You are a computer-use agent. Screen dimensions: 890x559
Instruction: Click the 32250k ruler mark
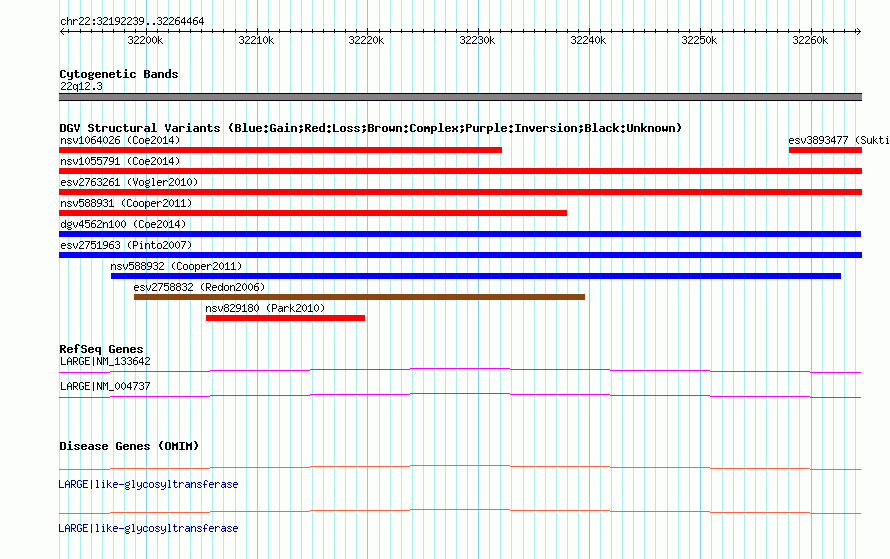tap(699, 40)
